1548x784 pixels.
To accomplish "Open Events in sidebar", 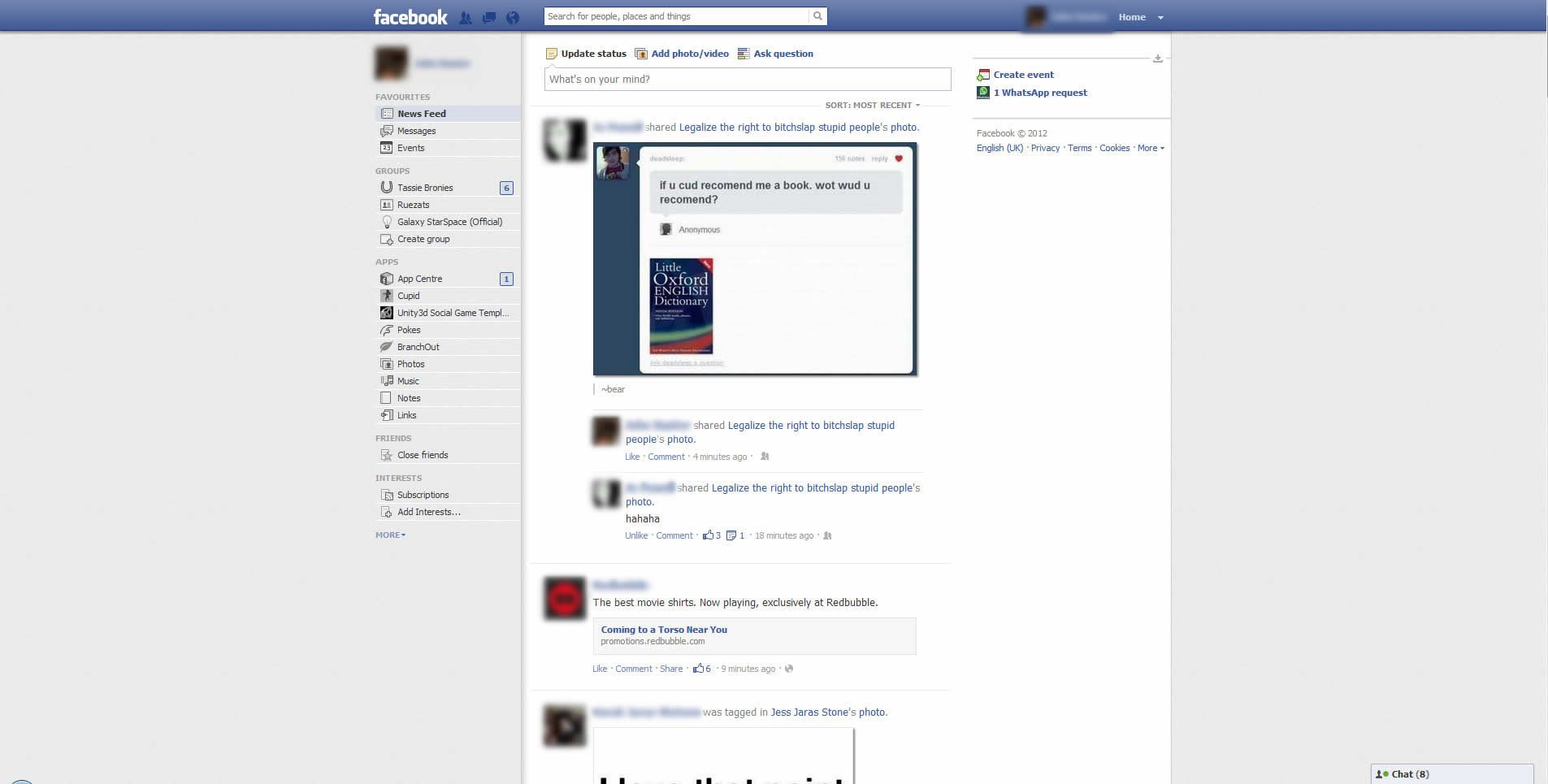I will 447,148.
